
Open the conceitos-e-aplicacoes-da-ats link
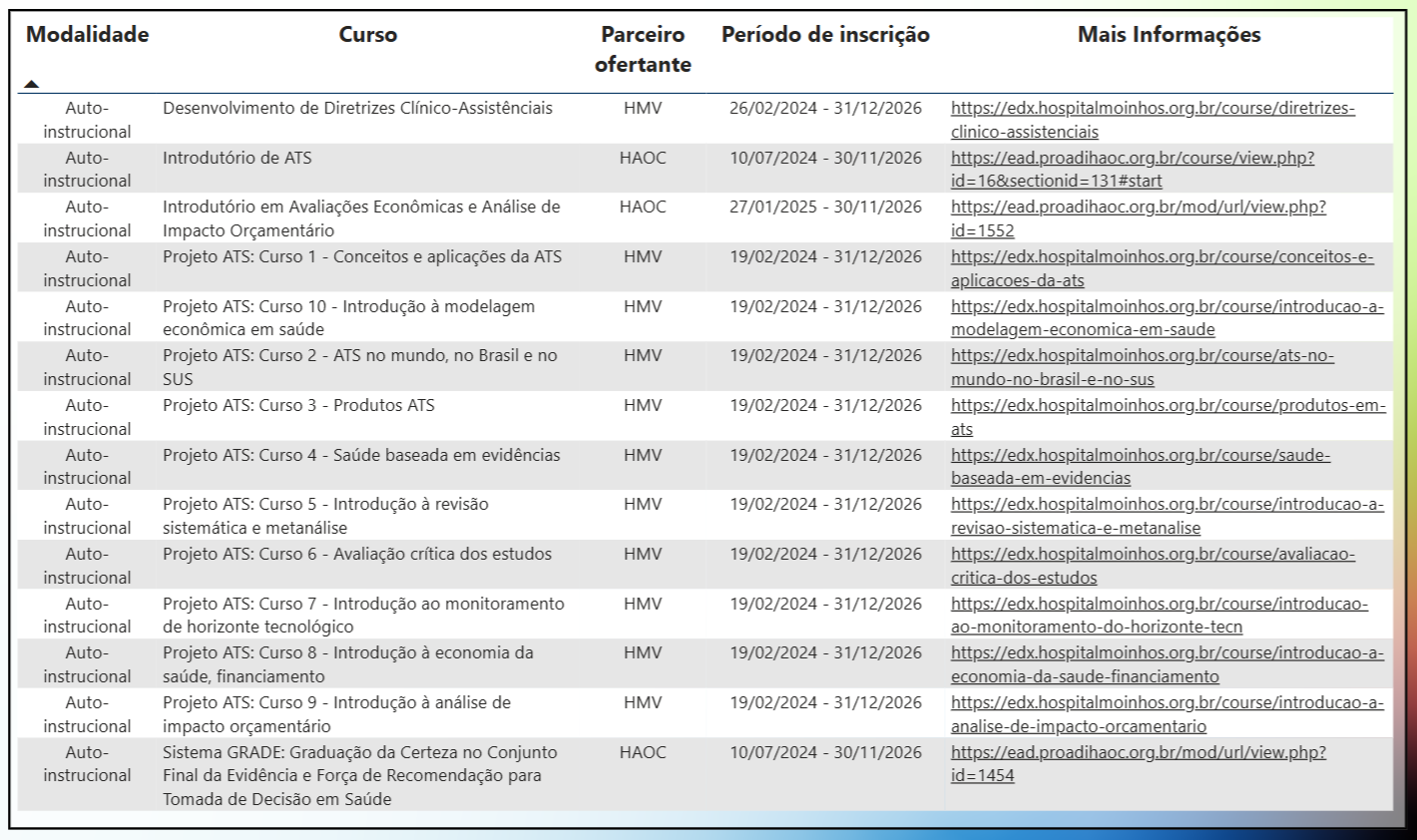click(x=1162, y=268)
